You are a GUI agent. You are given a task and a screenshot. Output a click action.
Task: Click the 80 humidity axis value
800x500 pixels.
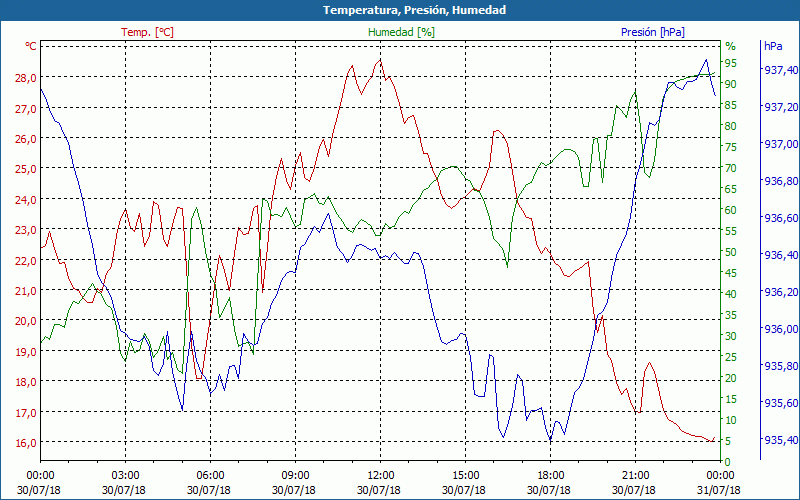731,126
